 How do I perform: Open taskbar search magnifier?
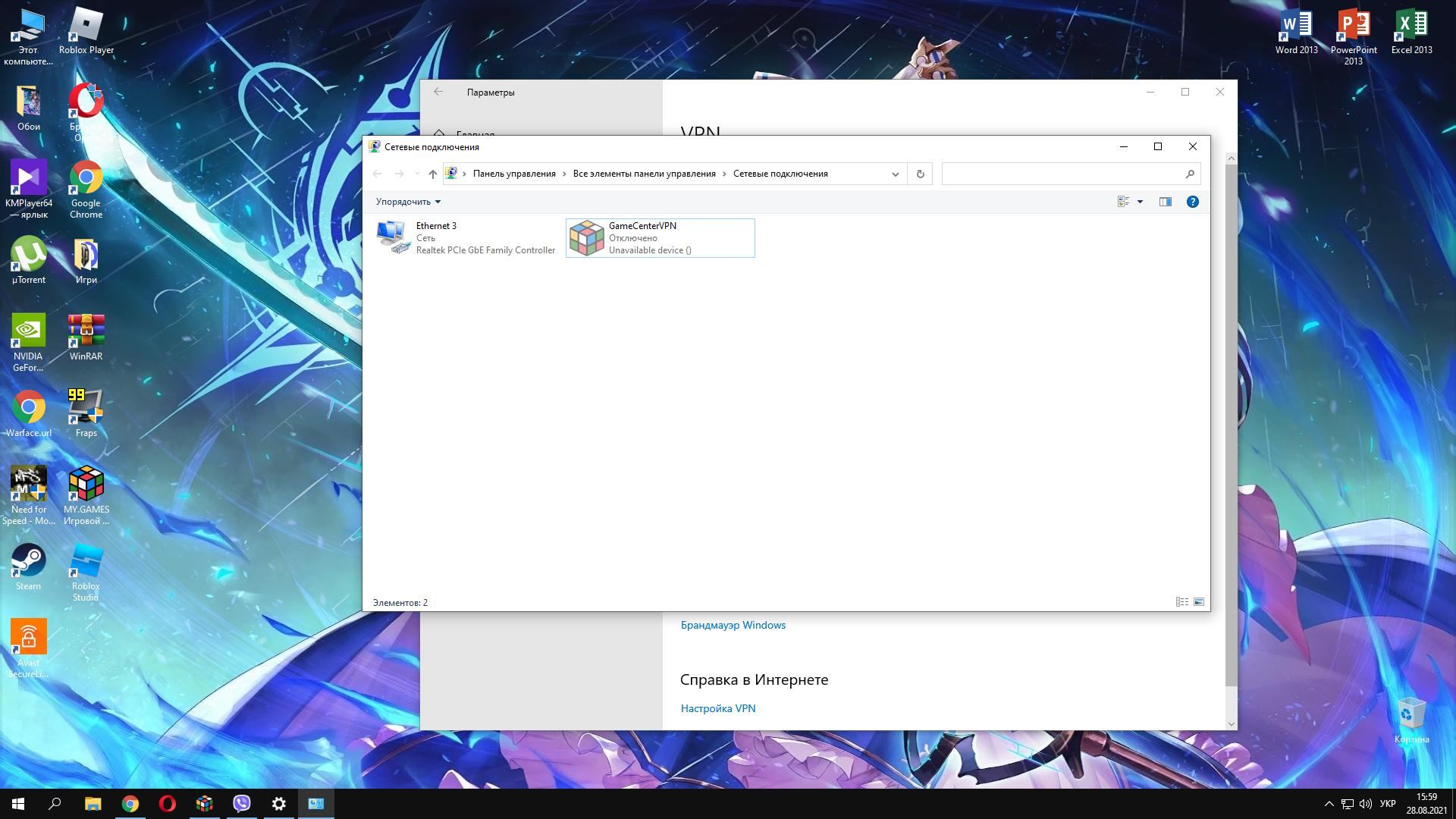coord(55,804)
